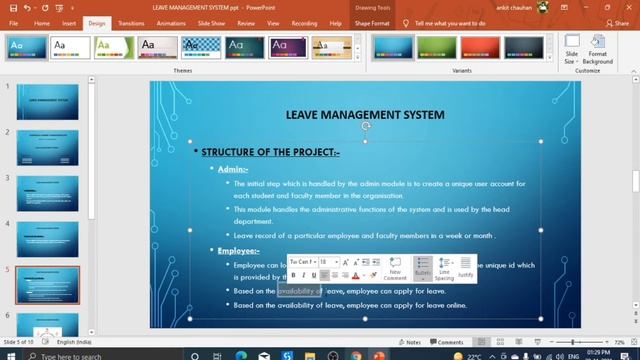Open the Shape Format tab
The height and width of the screenshot is (360, 640).
[372, 23]
